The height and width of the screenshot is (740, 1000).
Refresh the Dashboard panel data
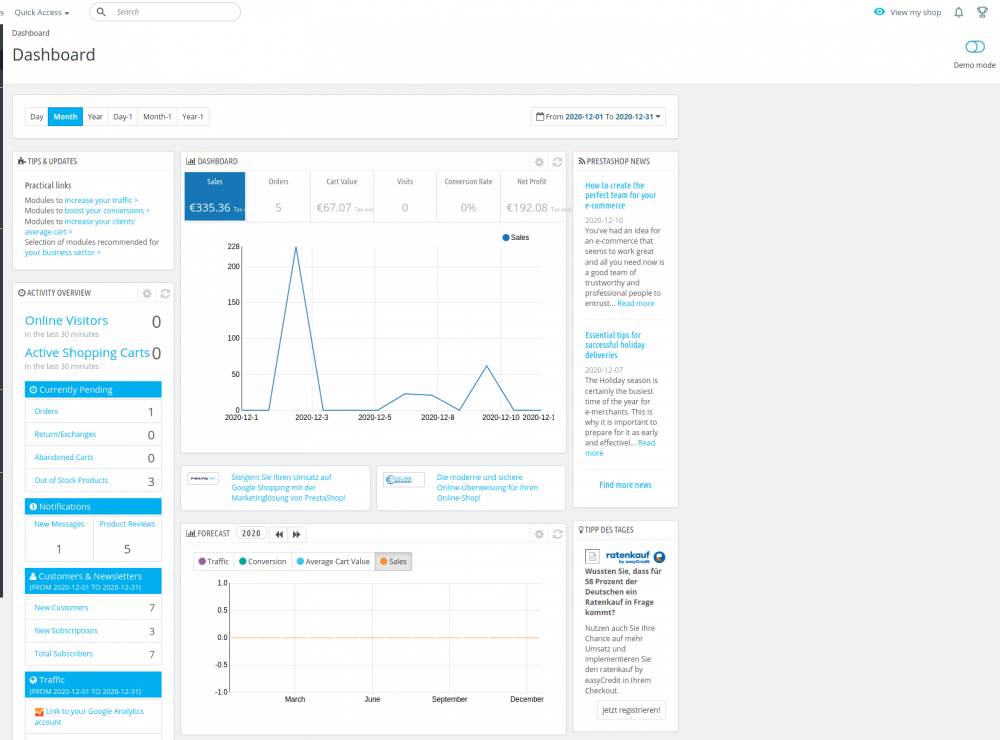coord(557,161)
